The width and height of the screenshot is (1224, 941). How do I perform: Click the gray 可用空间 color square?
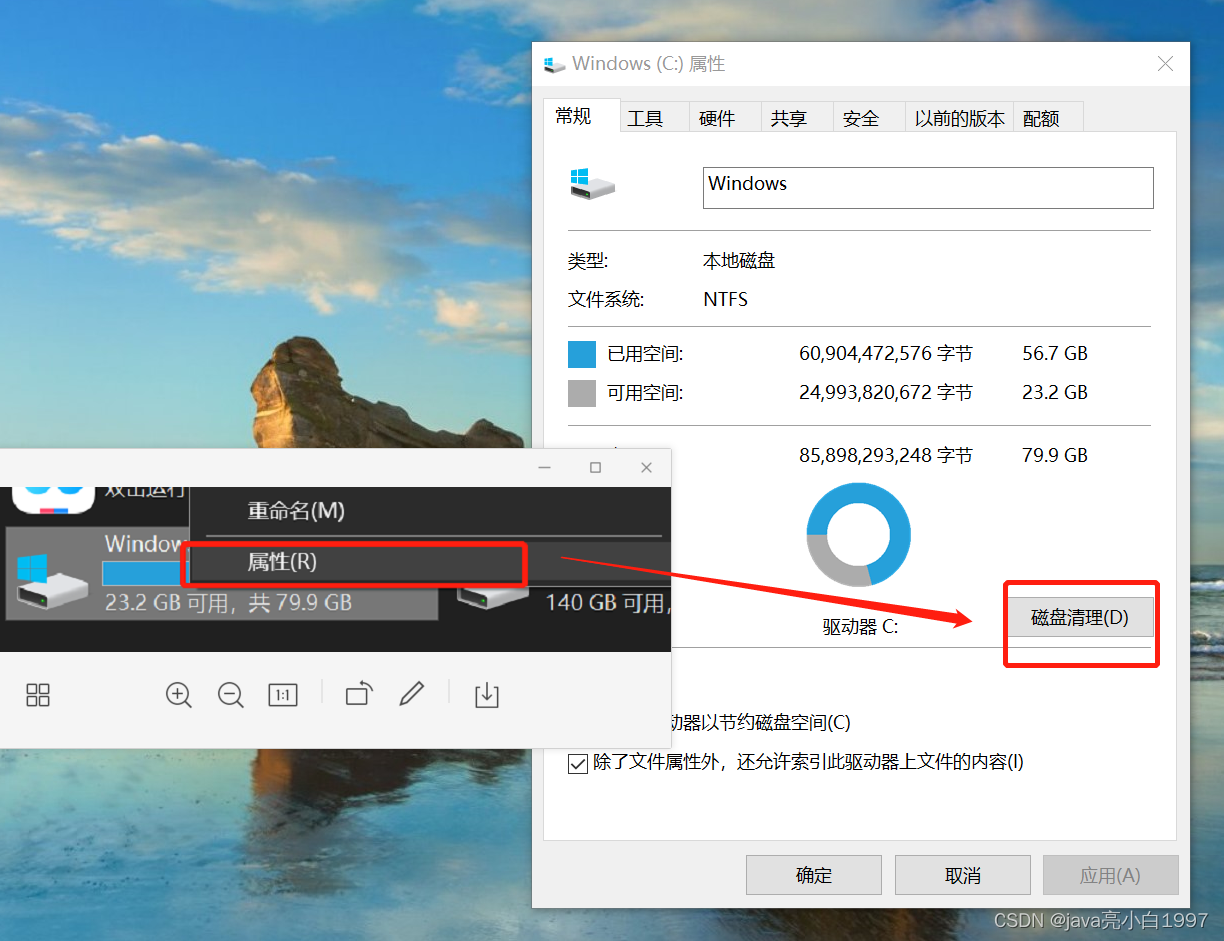click(582, 393)
